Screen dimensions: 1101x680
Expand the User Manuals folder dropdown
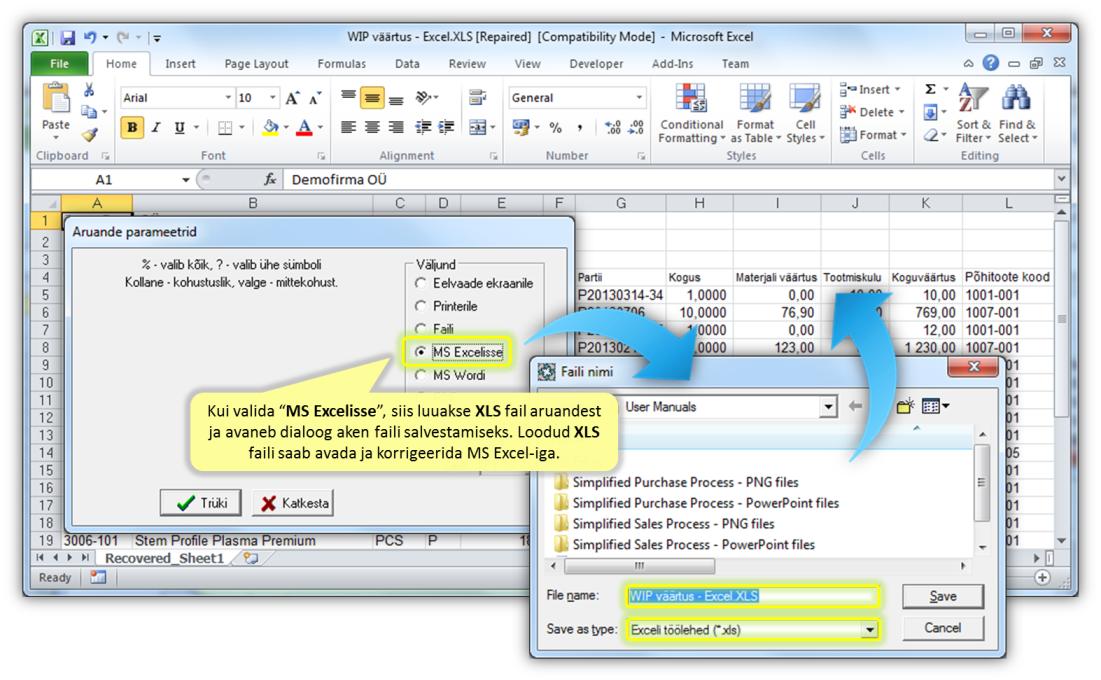pos(829,406)
